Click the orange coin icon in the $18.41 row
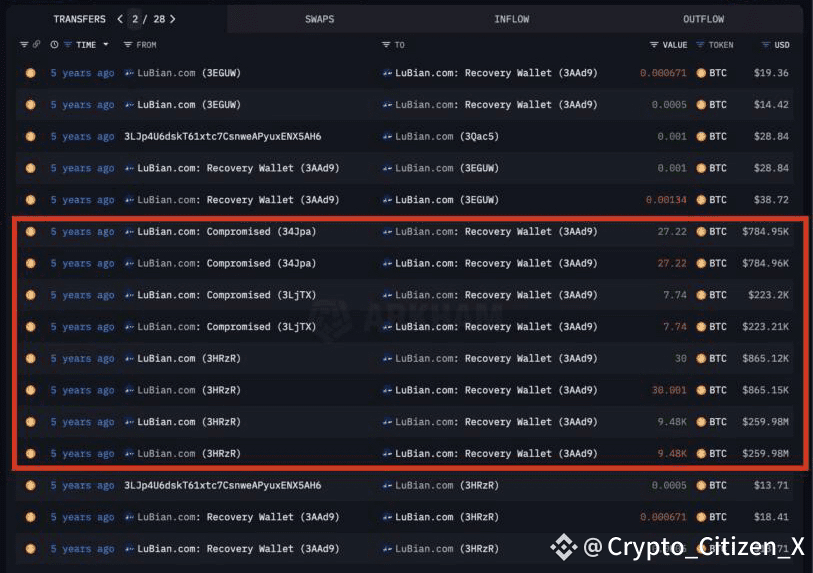Image resolution: width=813 pixels, height=573 pixels. point(31,517)
